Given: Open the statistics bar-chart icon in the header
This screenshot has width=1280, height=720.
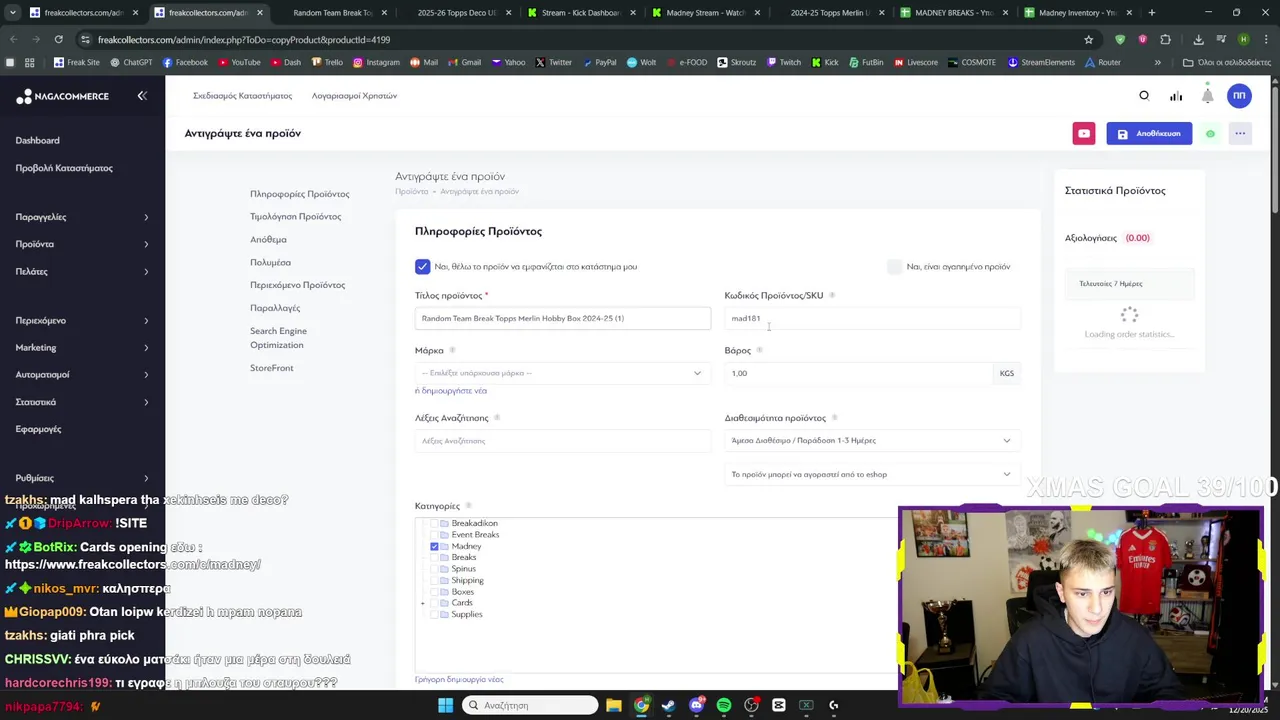Looking at the screenshot, I should tap(1176, 96).
